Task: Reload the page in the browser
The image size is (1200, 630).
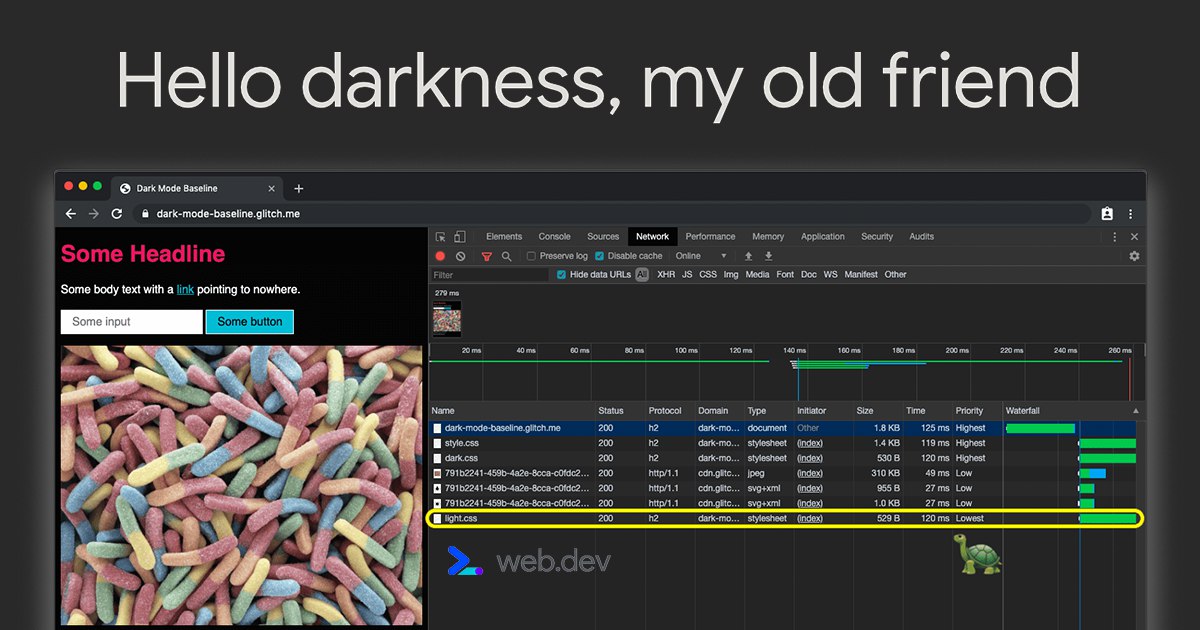Action: [117, 213]
